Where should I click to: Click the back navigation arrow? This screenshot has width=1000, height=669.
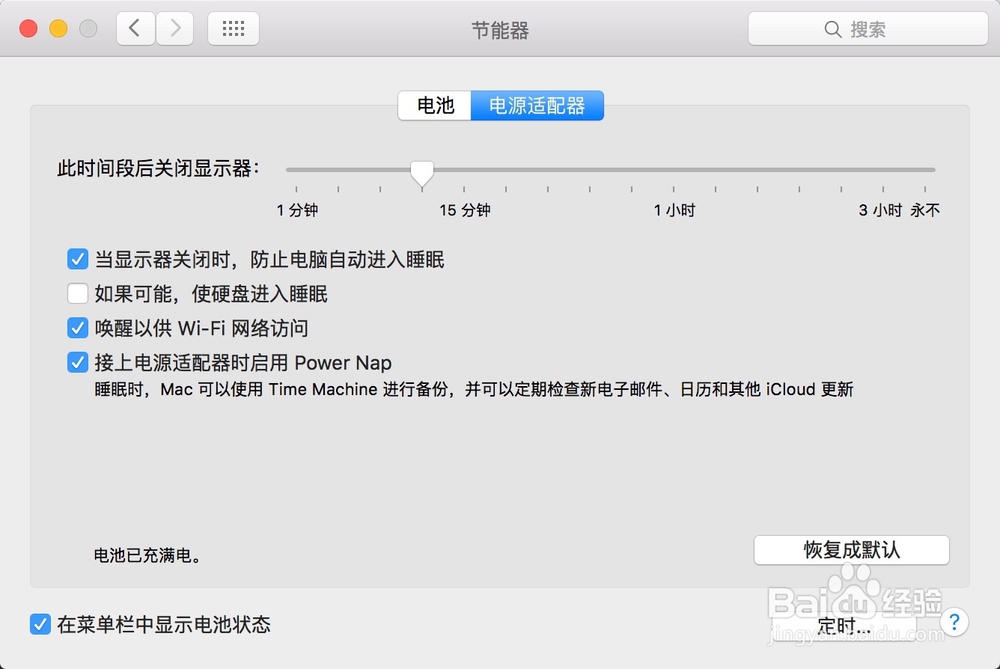point(136,29)
